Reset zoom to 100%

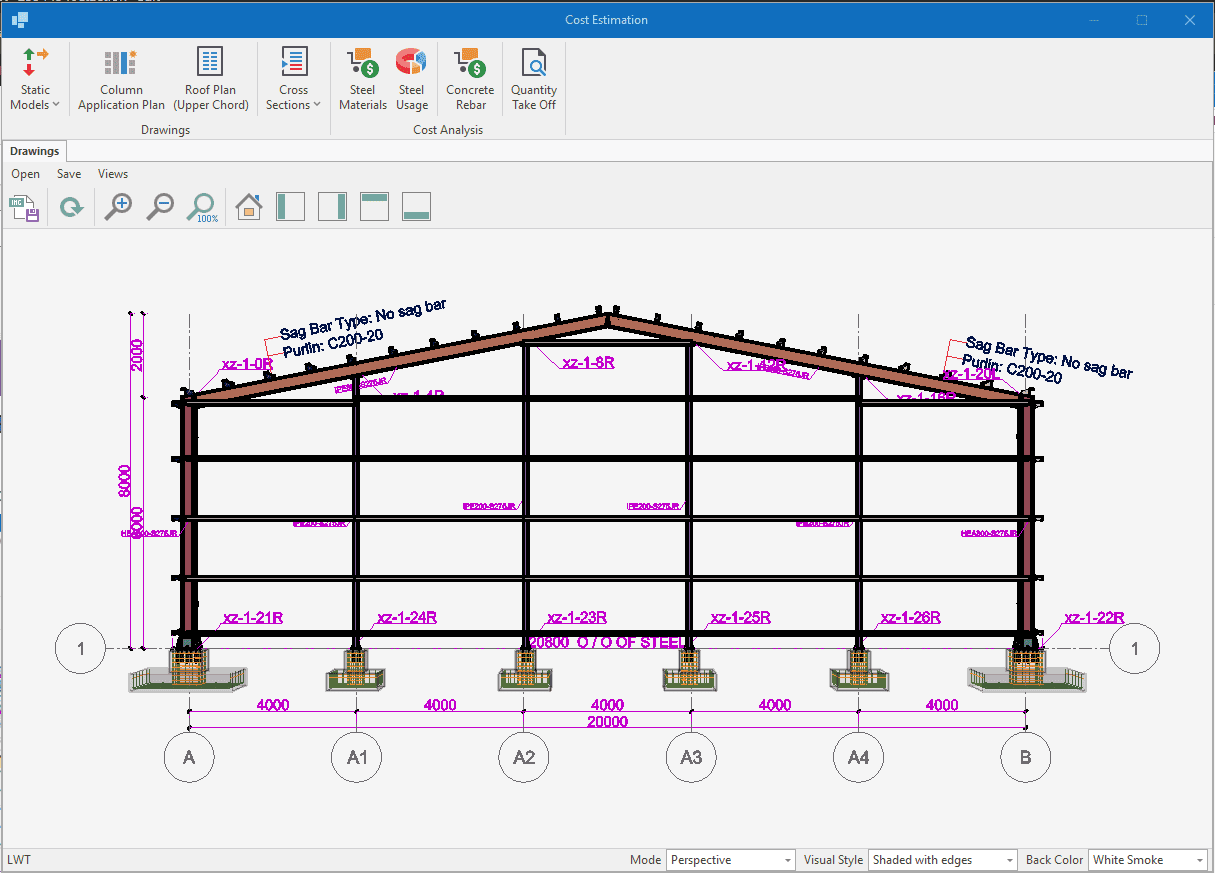(202, 207)
